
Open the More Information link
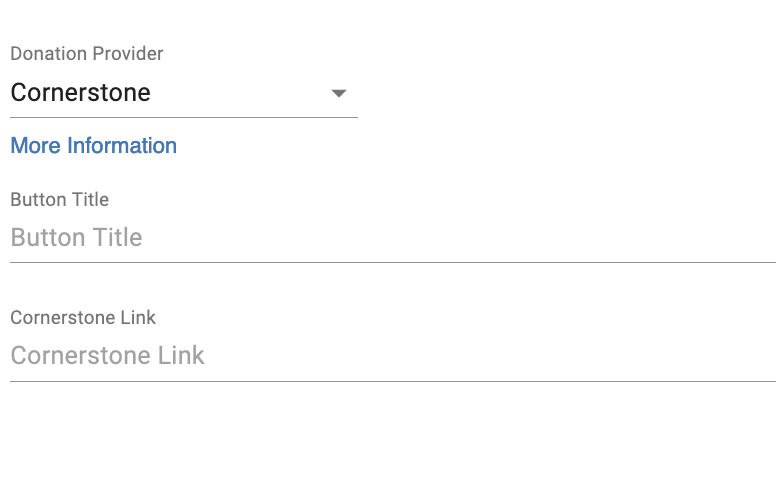point(93,146)
